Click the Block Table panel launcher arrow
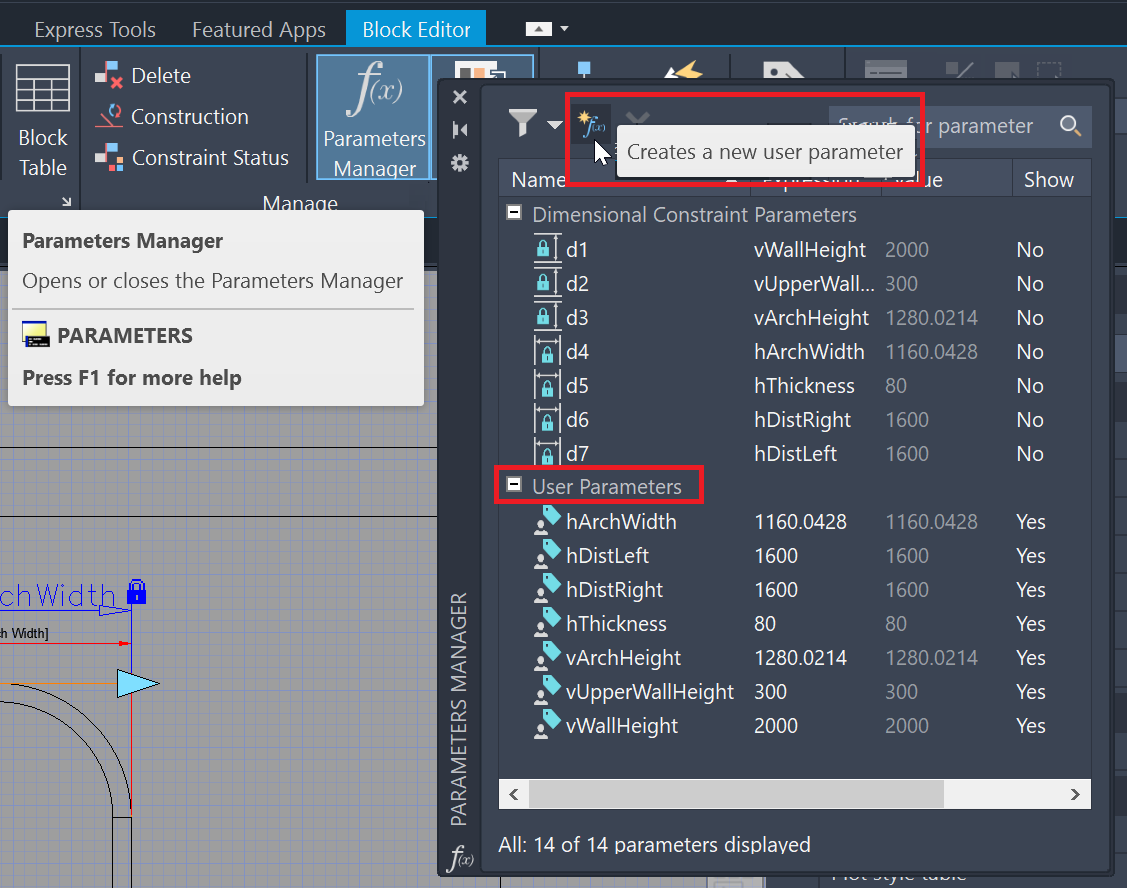Viewport: 1127px width, 888px height. (x=66, y=202)
